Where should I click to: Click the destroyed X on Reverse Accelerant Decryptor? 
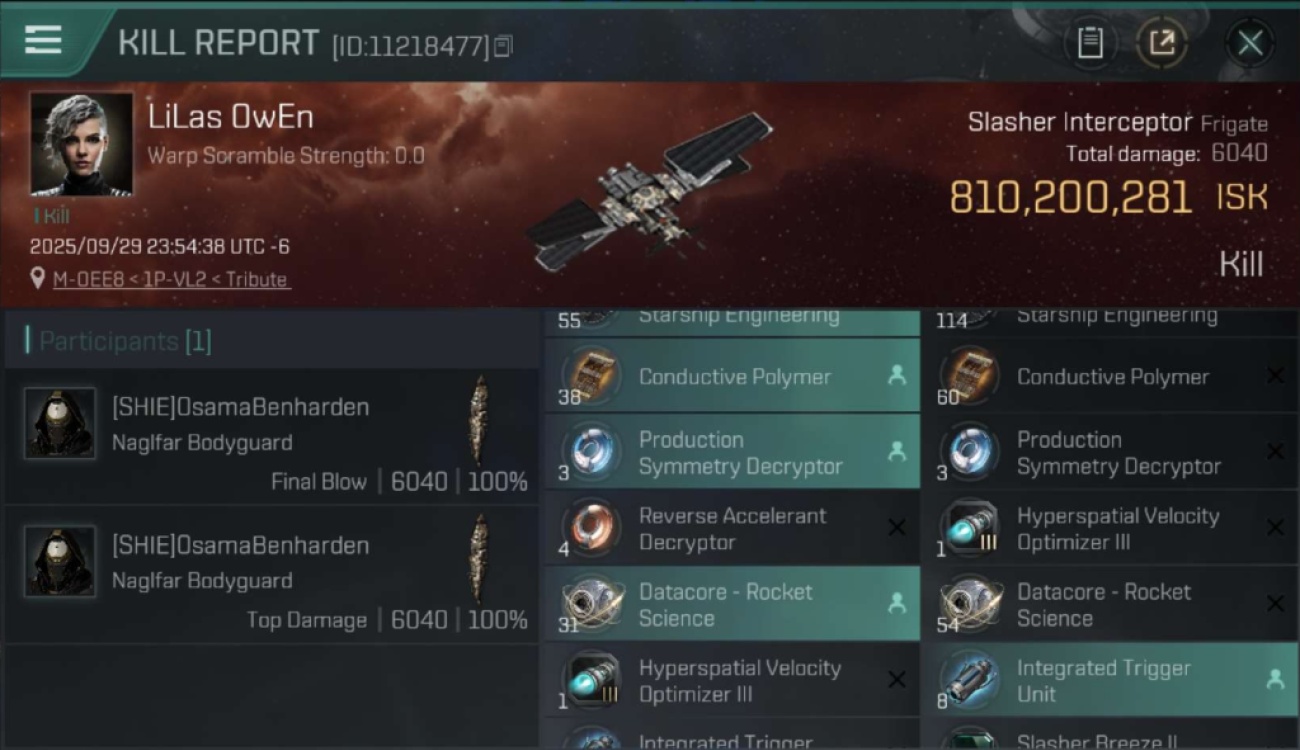pos(897,528)
